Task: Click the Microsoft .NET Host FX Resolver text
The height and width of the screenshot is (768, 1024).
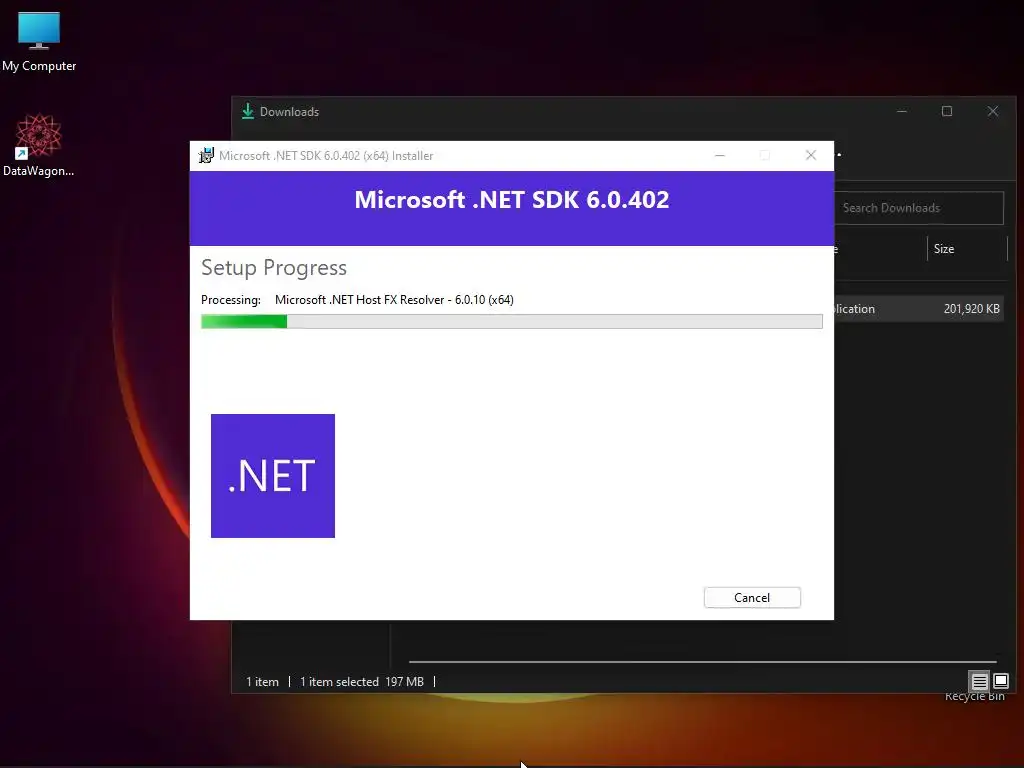Action: click(x=394, y=300)
